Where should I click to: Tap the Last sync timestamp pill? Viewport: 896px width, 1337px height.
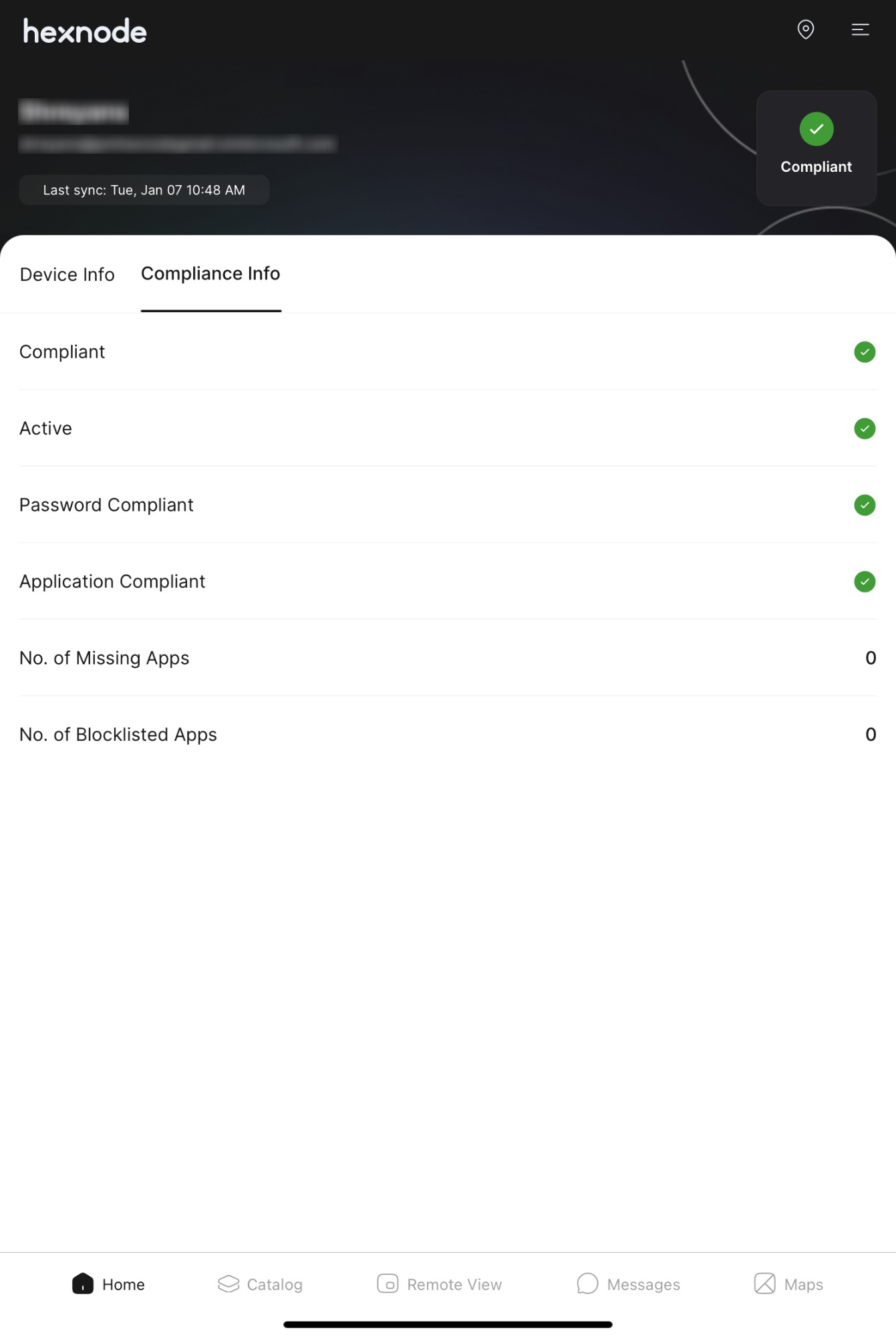point(144,190)
